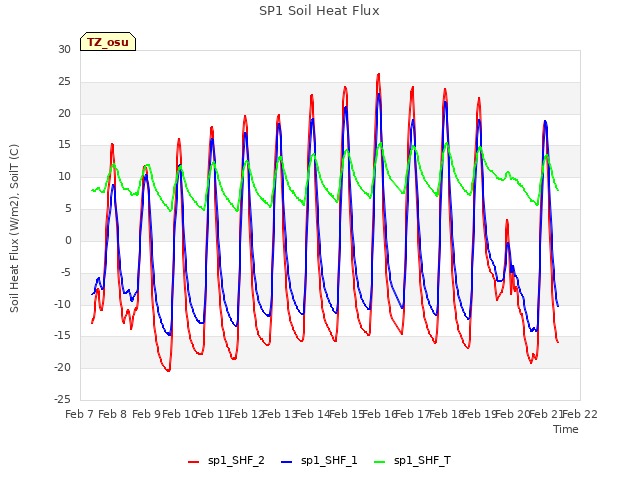Click the y-axis tick label 5
This screenshot has width=640, height=480.
coord(68,209)
